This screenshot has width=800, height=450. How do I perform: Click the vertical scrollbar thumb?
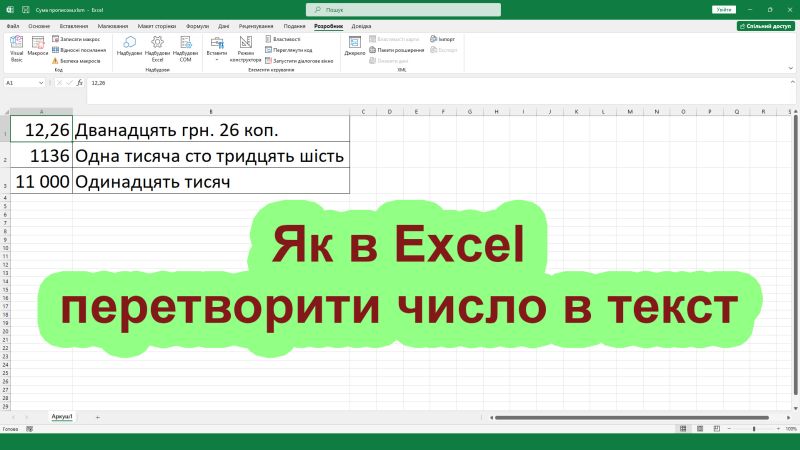(x=796, y=255)
